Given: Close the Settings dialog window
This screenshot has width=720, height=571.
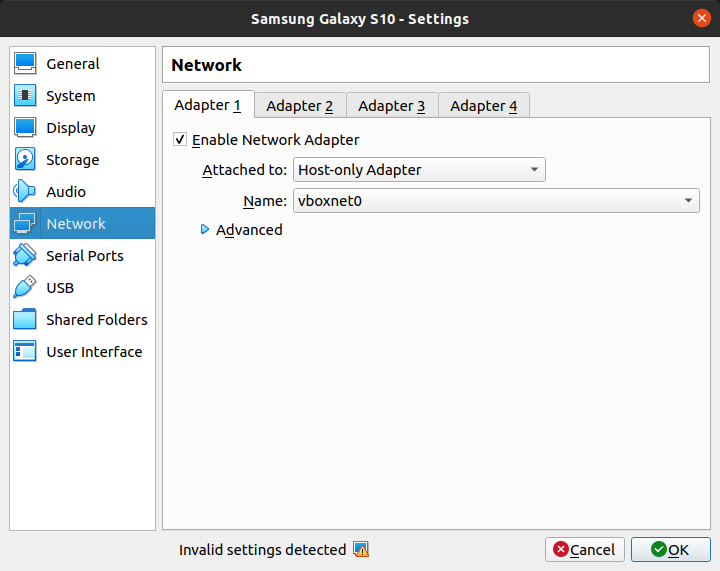Looking at the screenshot, I should click(x=701, y=18).
